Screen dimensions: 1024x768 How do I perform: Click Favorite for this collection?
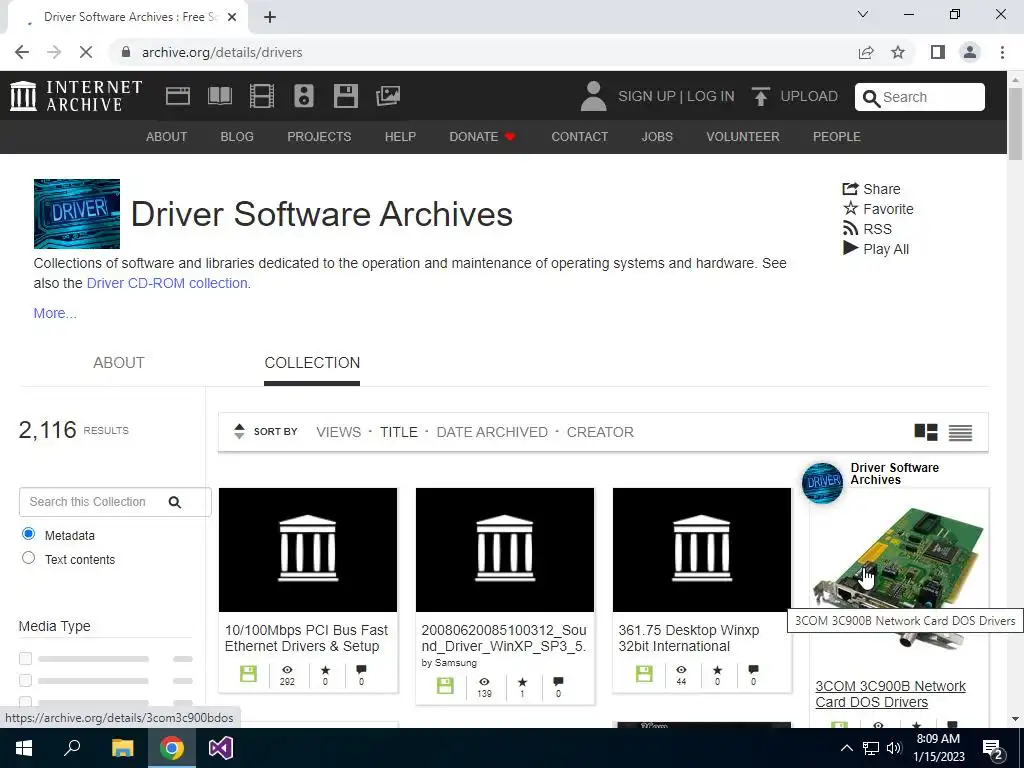click(878, 209)
